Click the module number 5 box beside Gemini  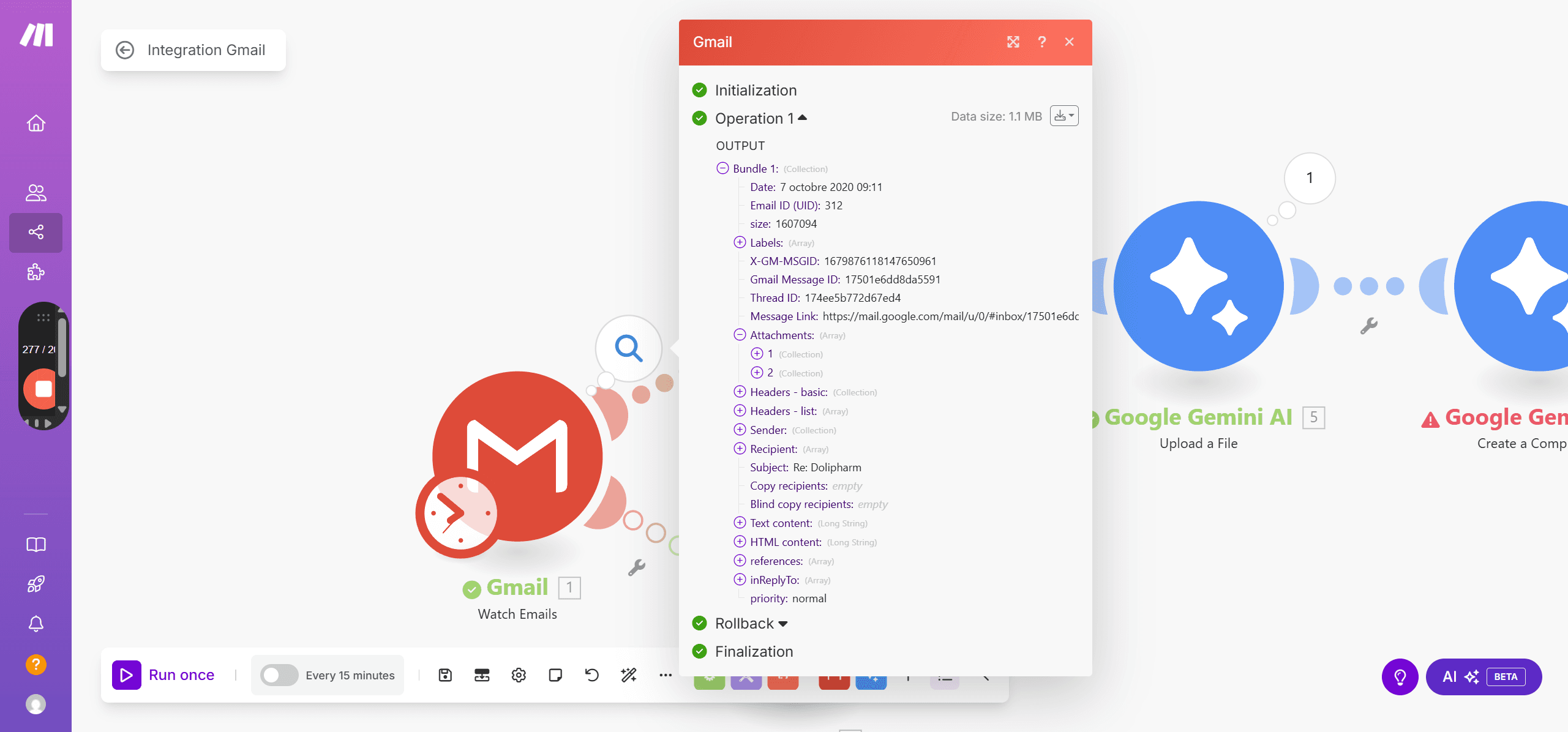click(1314, 418)
